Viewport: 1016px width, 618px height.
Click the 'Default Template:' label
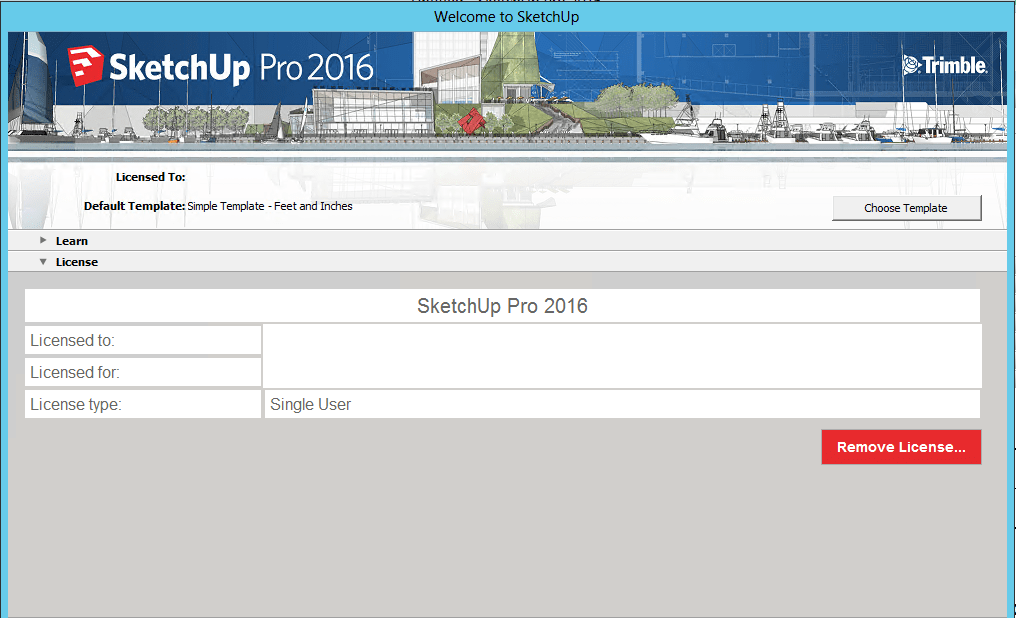tap(134, 206)
